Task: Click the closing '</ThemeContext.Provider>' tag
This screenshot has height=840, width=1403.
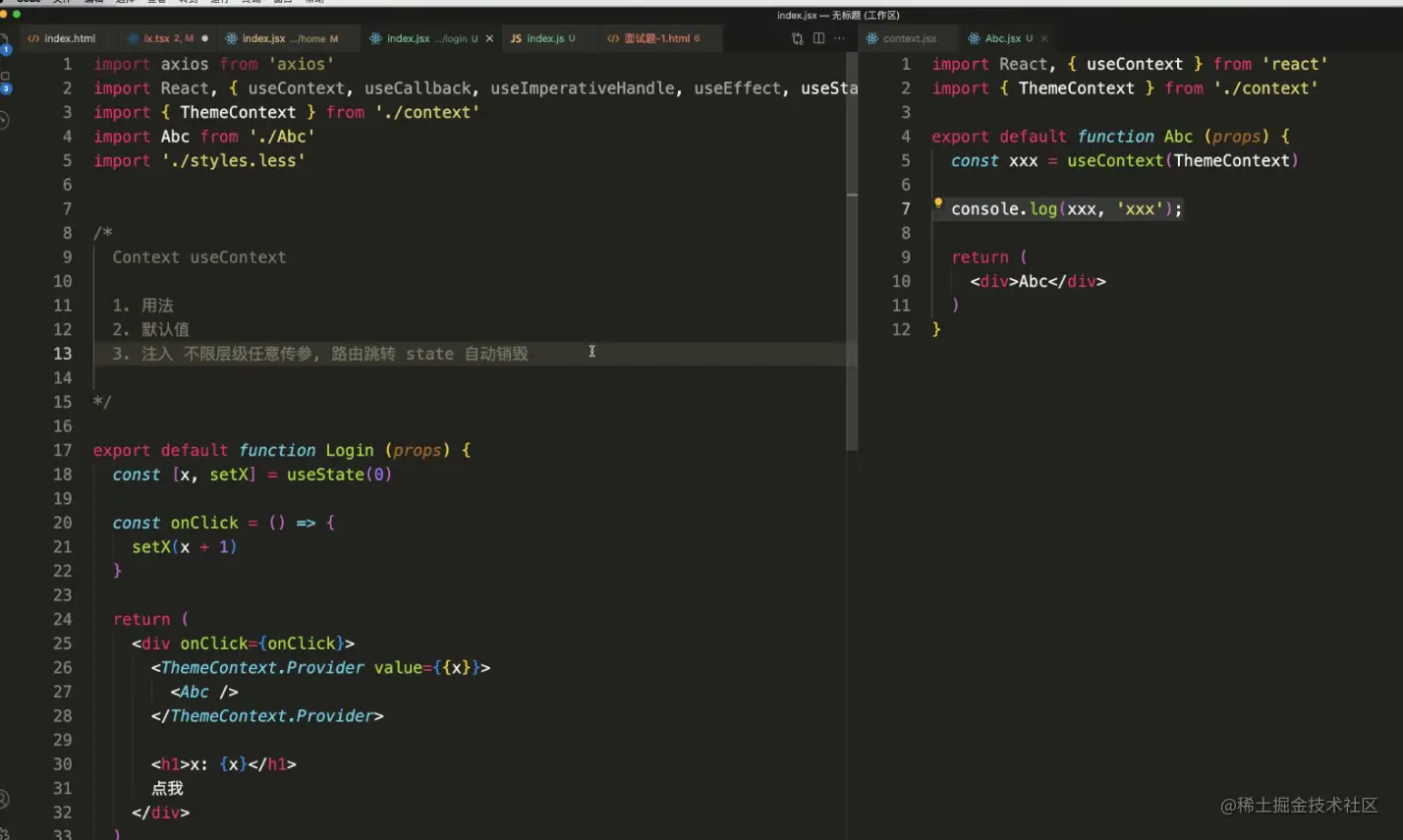Action: [x=267, y=715]
